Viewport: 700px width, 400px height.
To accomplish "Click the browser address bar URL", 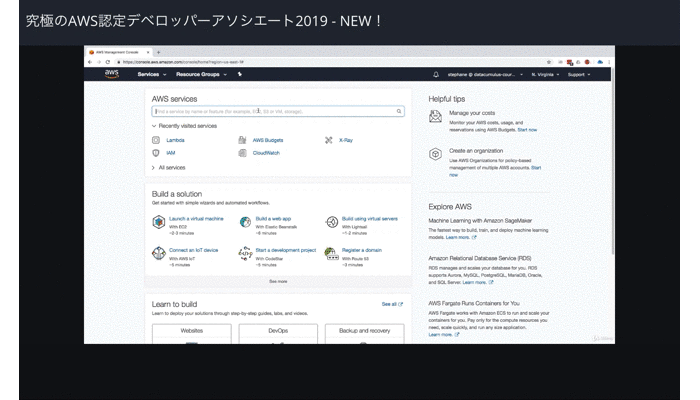I will click(x=183, y=62).
